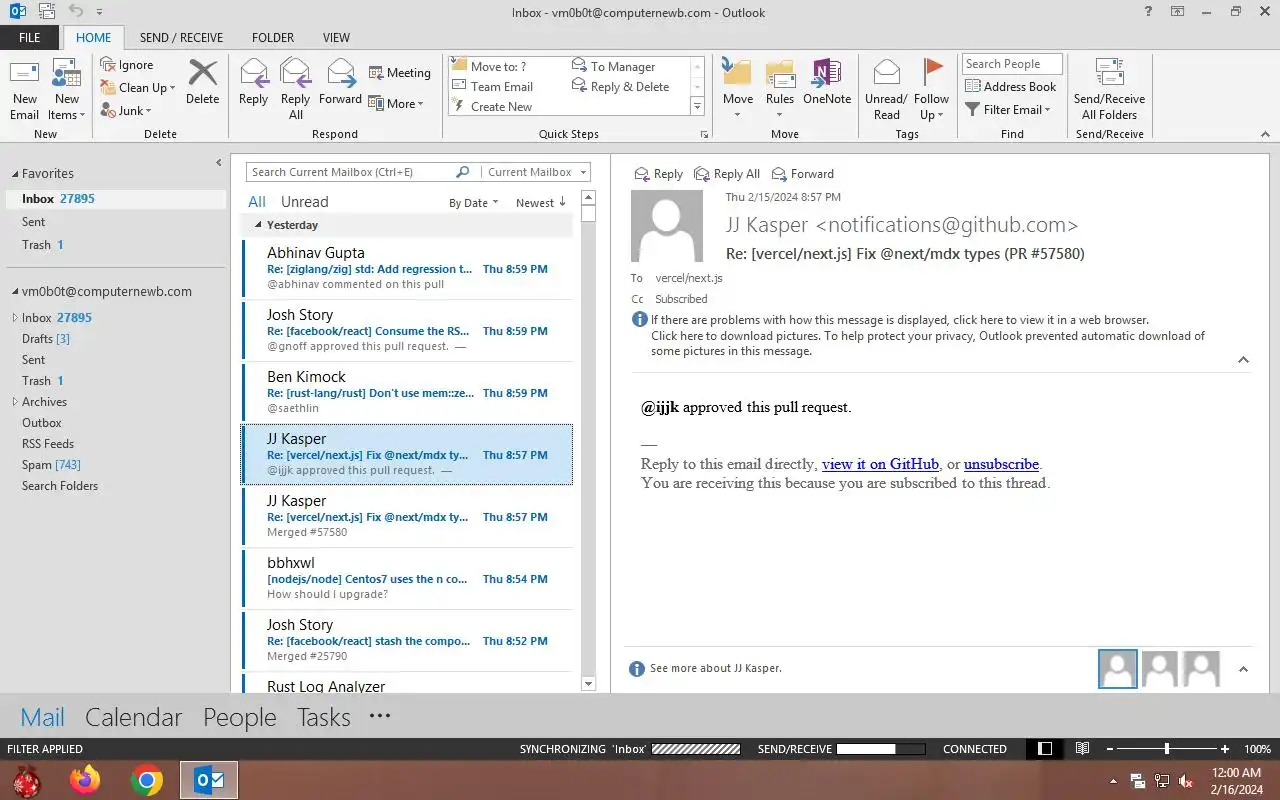Screen dimensions: 1280x800
Task: Send message to OneNote
Action: [827, 82]
